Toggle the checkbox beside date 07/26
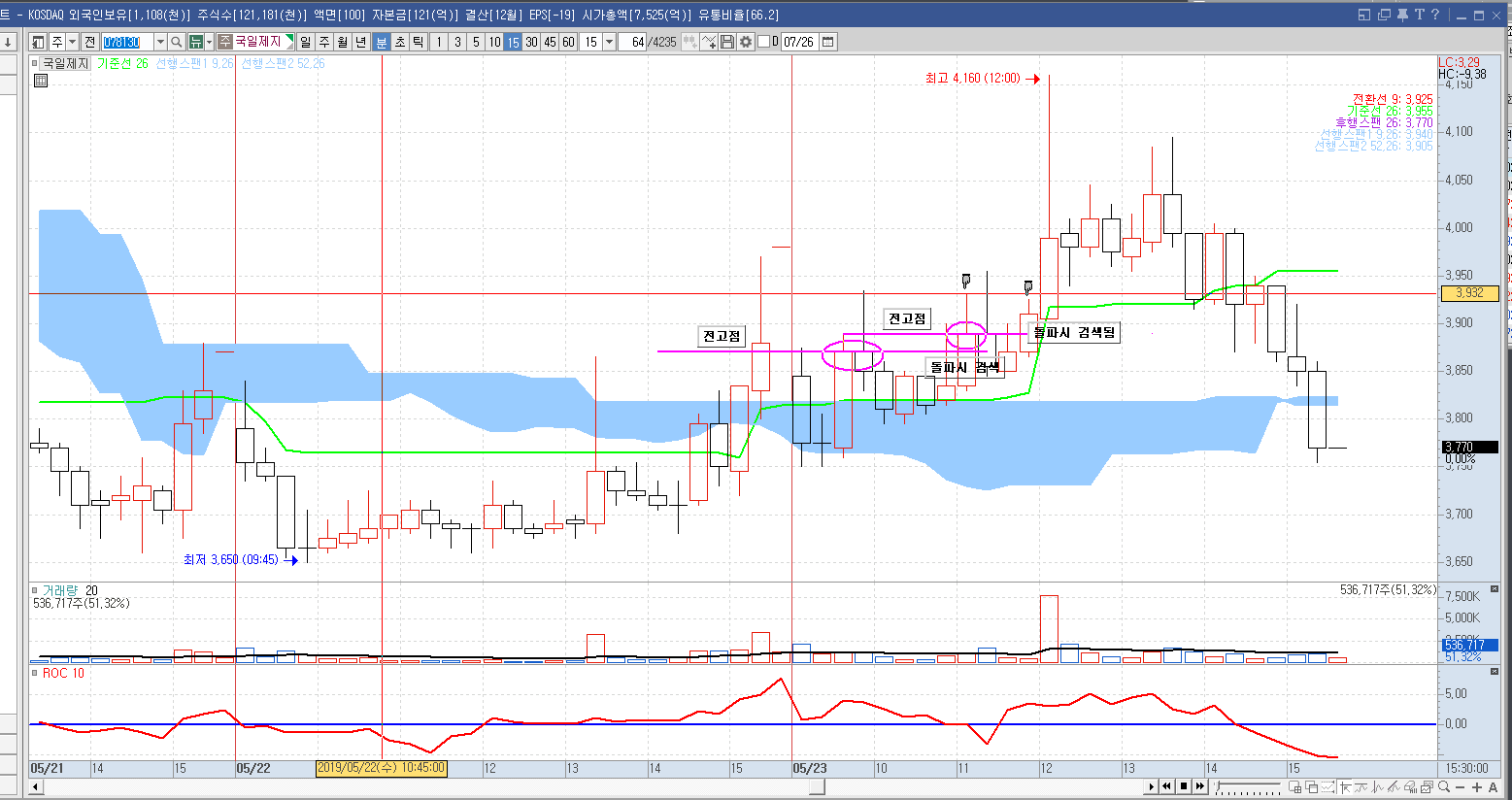The width and height of the screenshot is (1512, 800). click(x=763, y=42)
